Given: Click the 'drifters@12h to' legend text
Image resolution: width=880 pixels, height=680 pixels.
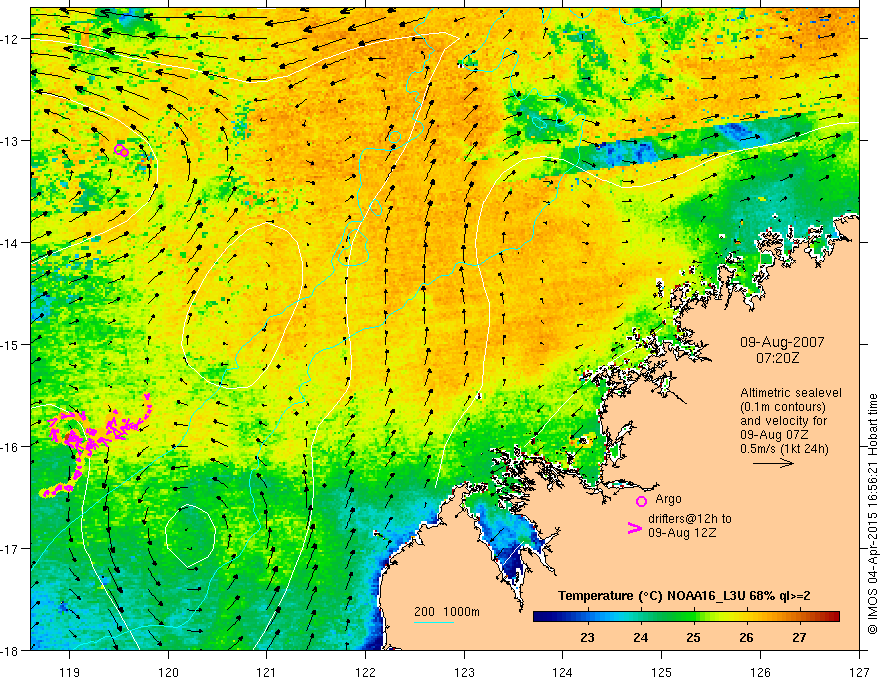Looking at the screenshot, I should pos(690,519).
